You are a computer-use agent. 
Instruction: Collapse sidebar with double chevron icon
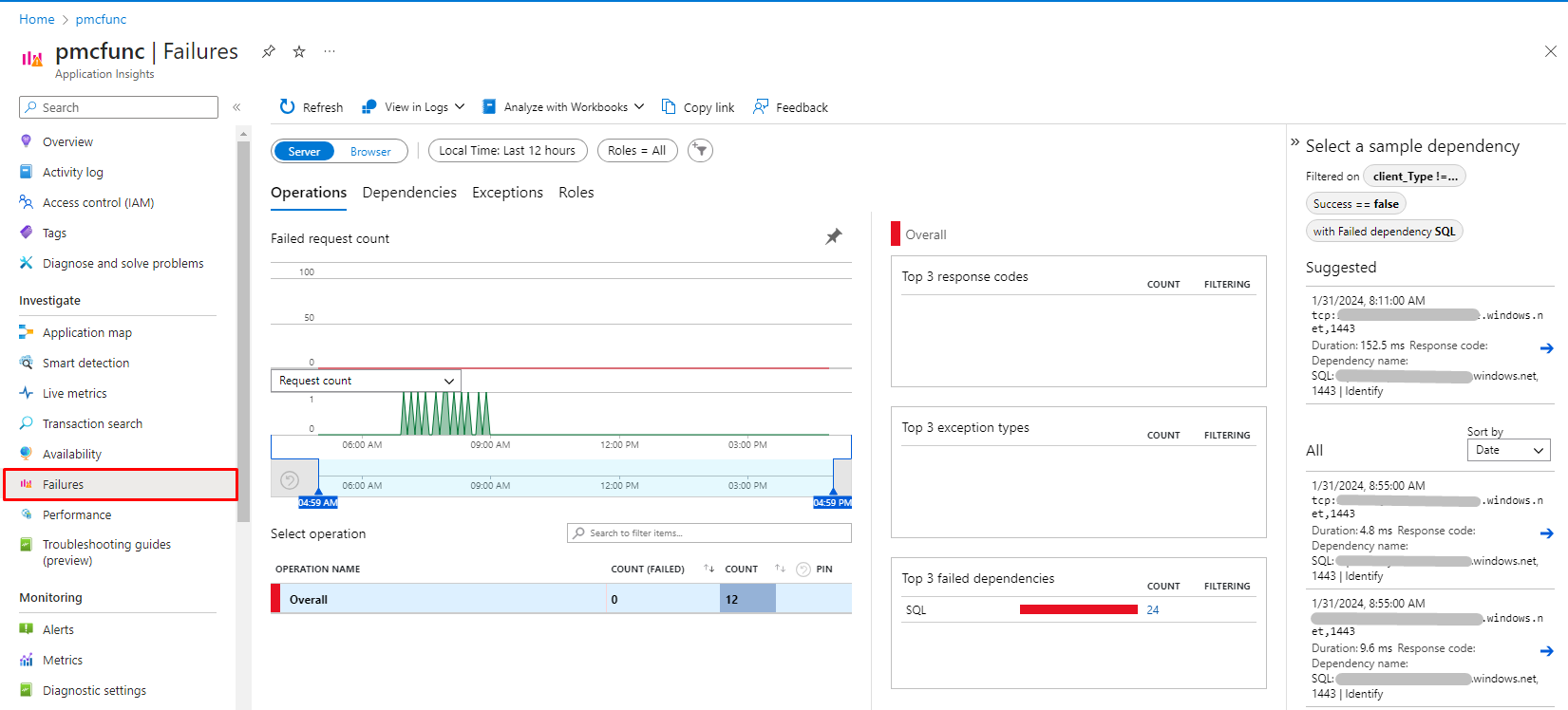click(236, 107)
